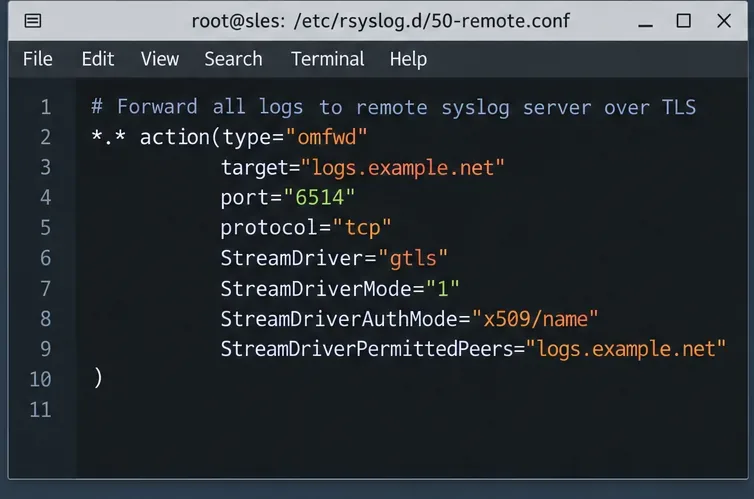Click the comment line about forwarding logs over TLS

[393, 107]
